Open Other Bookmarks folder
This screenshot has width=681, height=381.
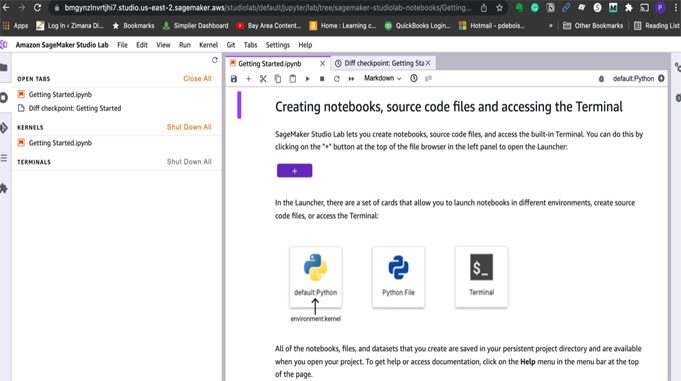tap(593, 26)
